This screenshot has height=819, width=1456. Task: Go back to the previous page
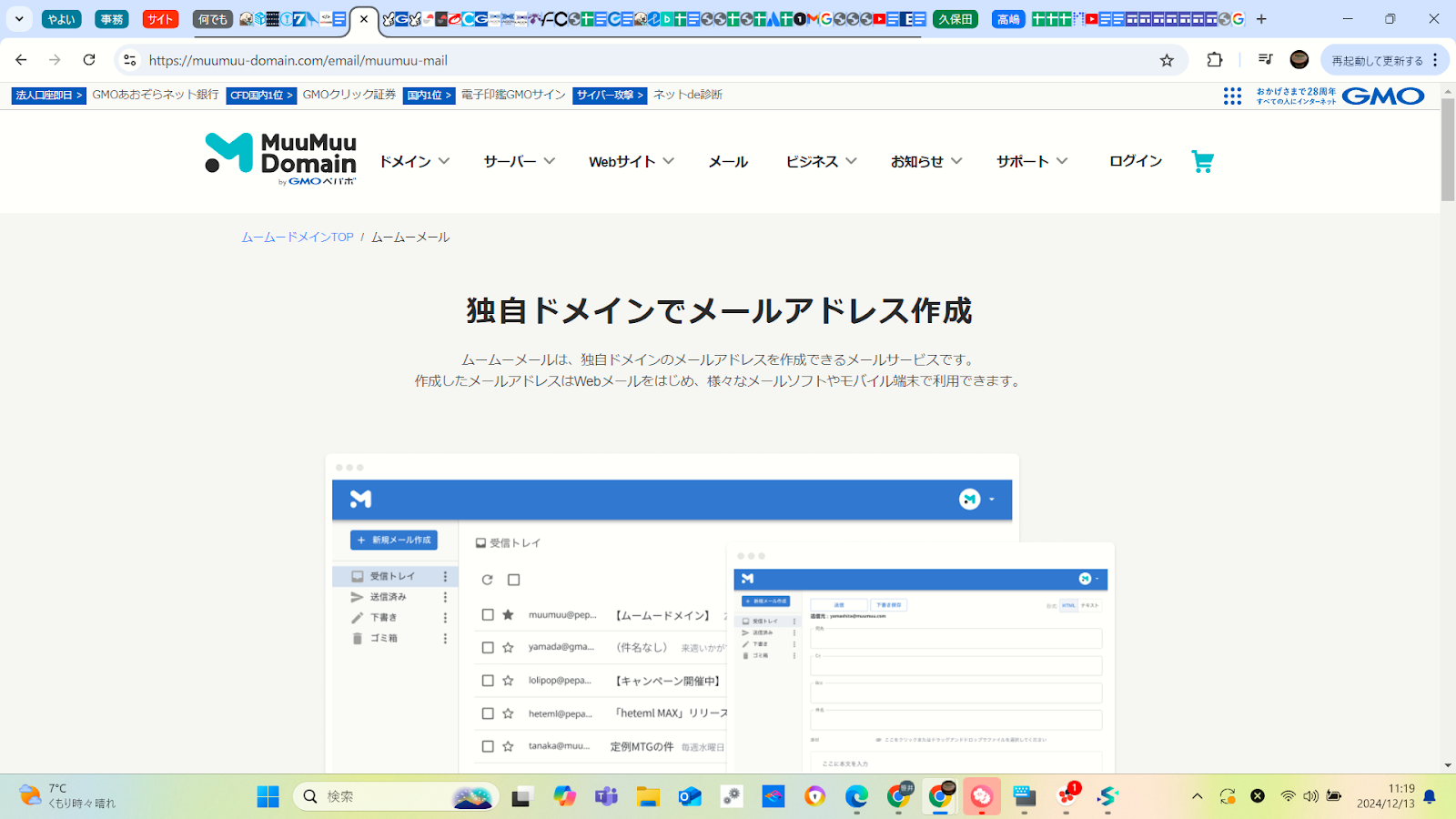pyautogui.click(x=21, y=60)
